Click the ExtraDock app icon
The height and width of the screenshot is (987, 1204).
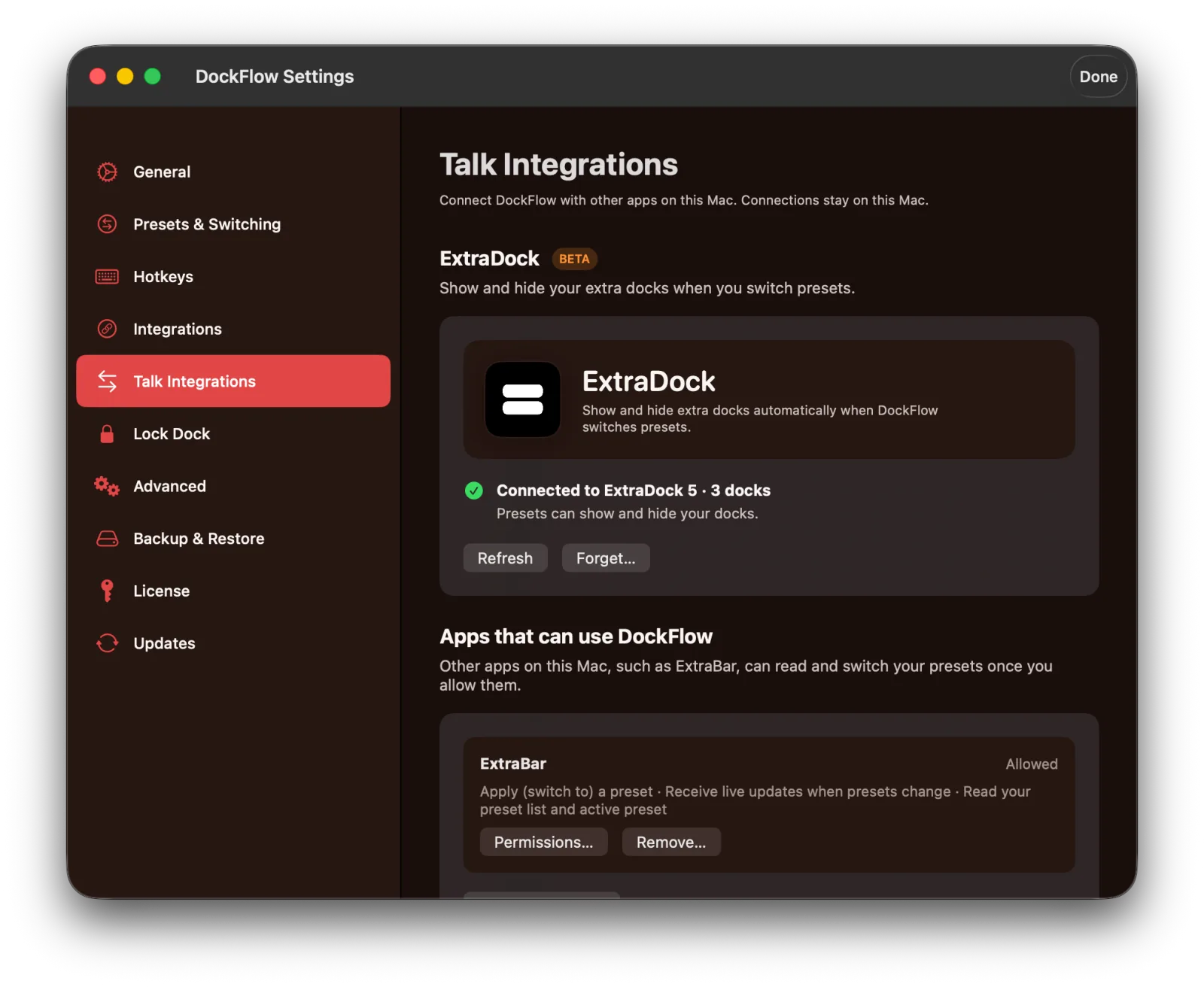[x=523, y=399]
